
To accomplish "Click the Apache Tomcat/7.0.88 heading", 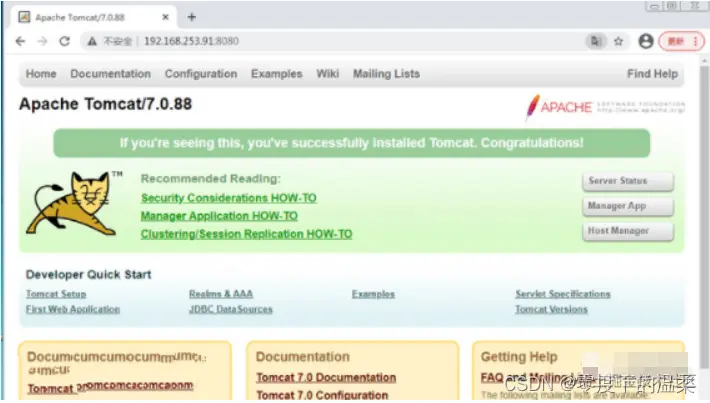I will [106, 104].
